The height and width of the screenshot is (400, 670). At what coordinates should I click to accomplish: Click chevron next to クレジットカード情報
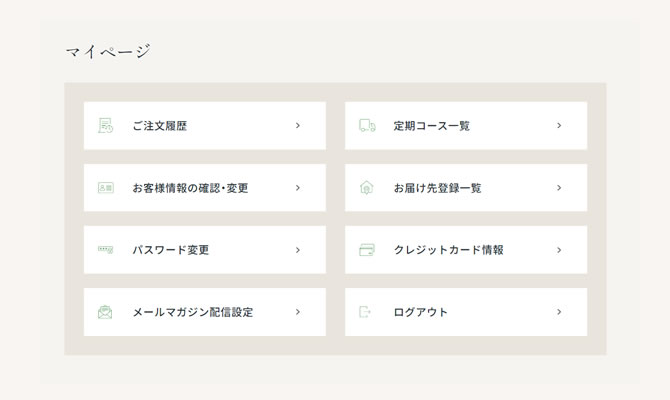coord(559,250)
